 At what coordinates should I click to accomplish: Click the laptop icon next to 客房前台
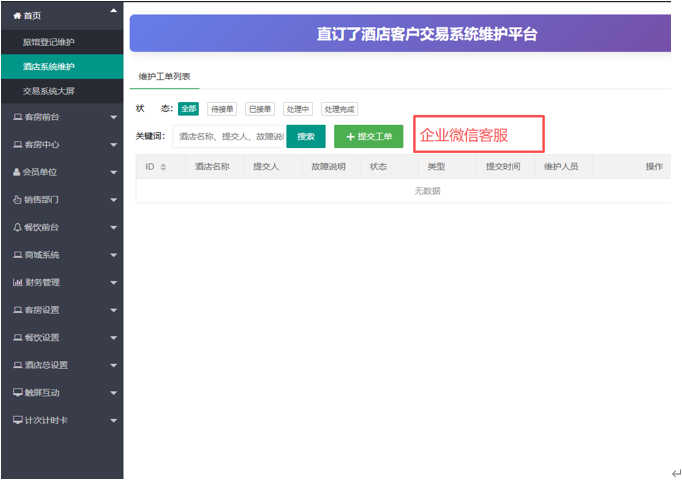[x=17, y=117]
